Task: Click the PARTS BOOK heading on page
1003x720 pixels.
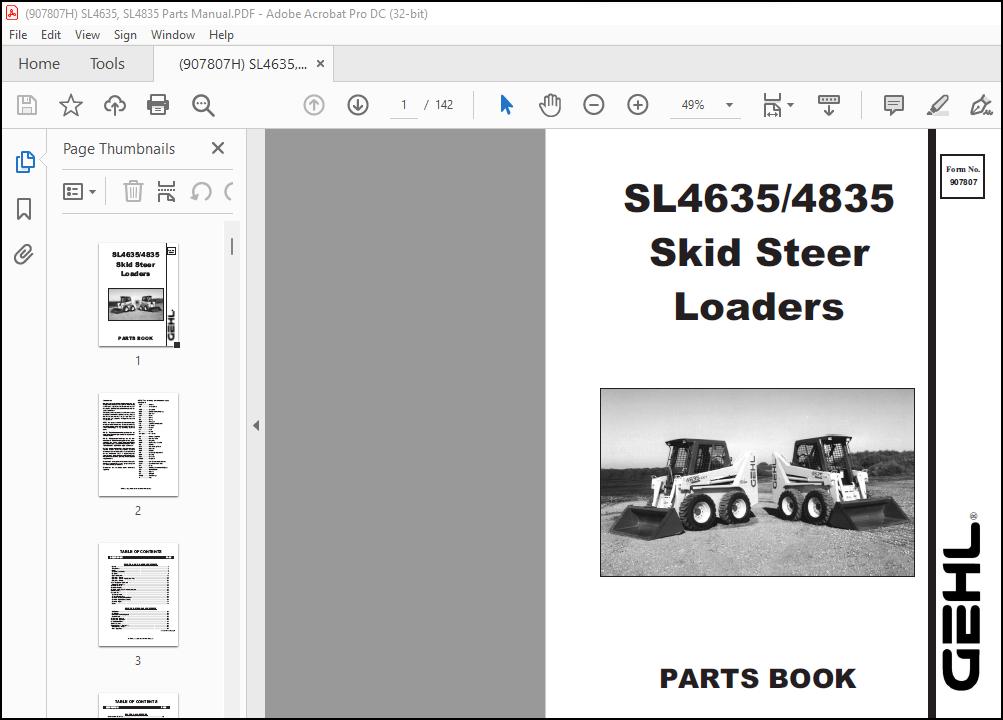Action: click(x=757, y=678)
